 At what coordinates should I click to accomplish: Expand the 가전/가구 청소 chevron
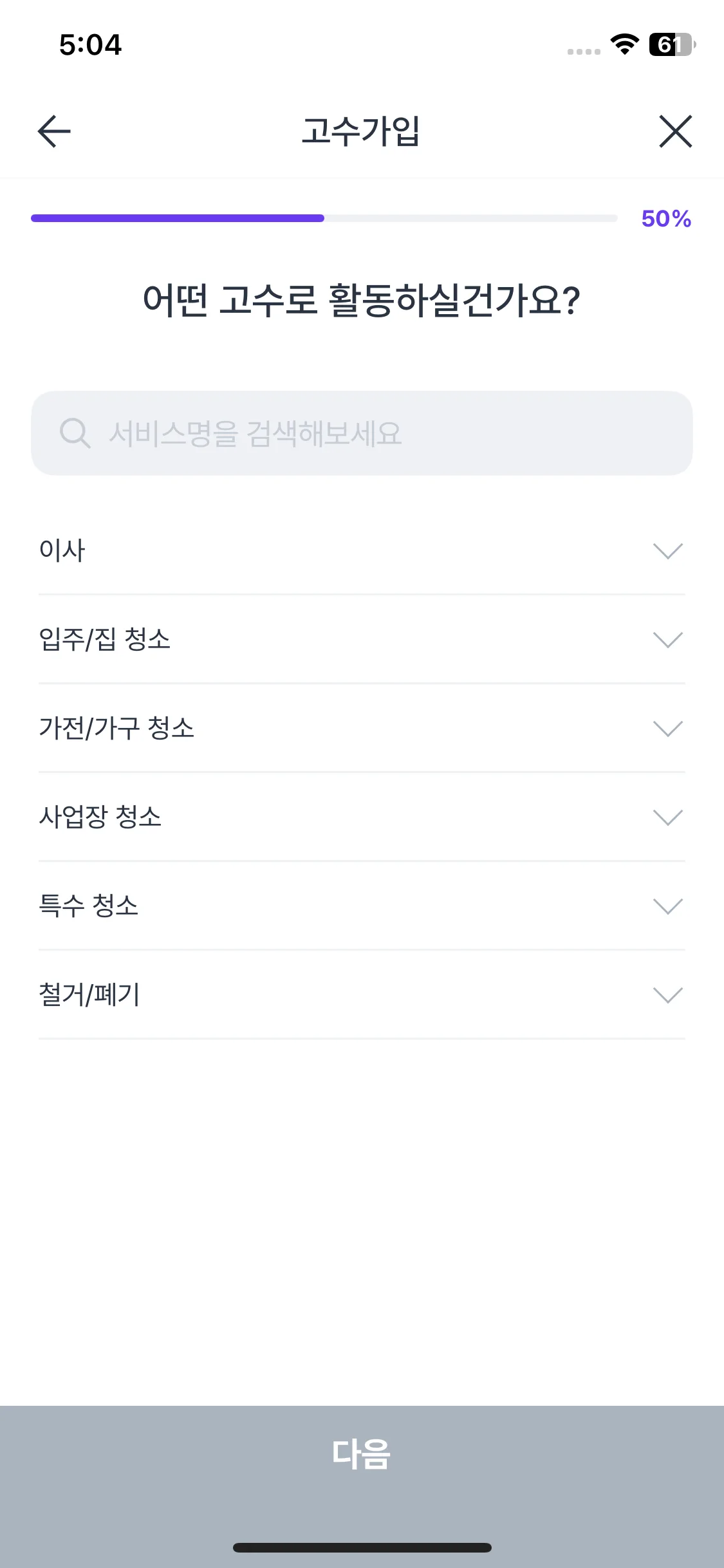[667, 729]
